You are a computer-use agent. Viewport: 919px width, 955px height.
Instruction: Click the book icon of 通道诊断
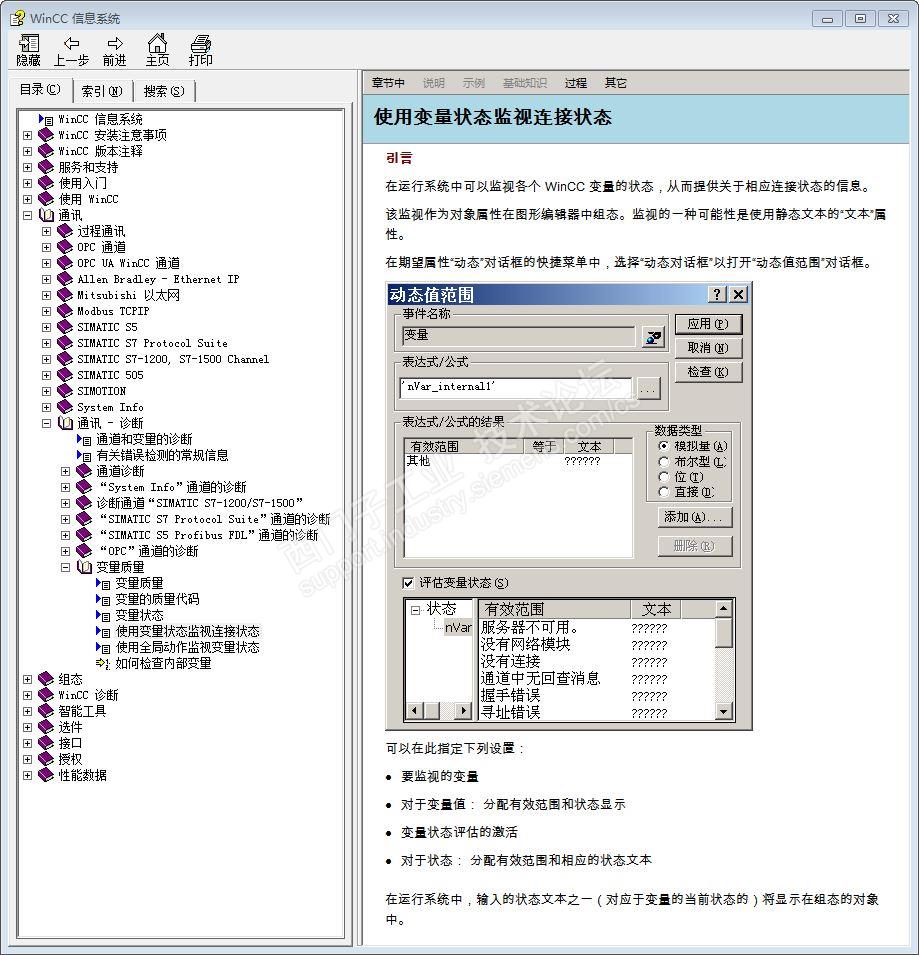coord(85,471)
